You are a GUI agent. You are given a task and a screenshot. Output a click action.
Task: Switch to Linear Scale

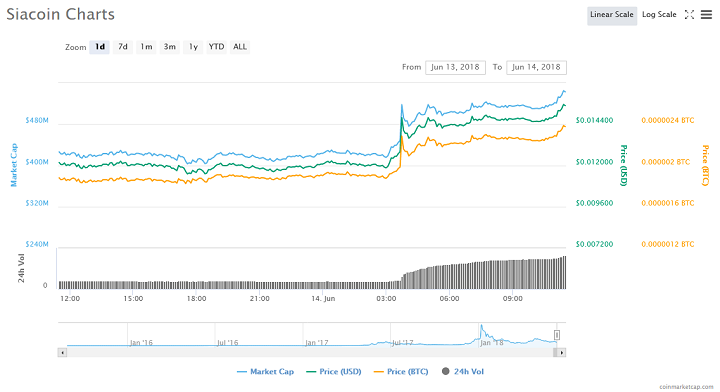[x=612, y=15]
